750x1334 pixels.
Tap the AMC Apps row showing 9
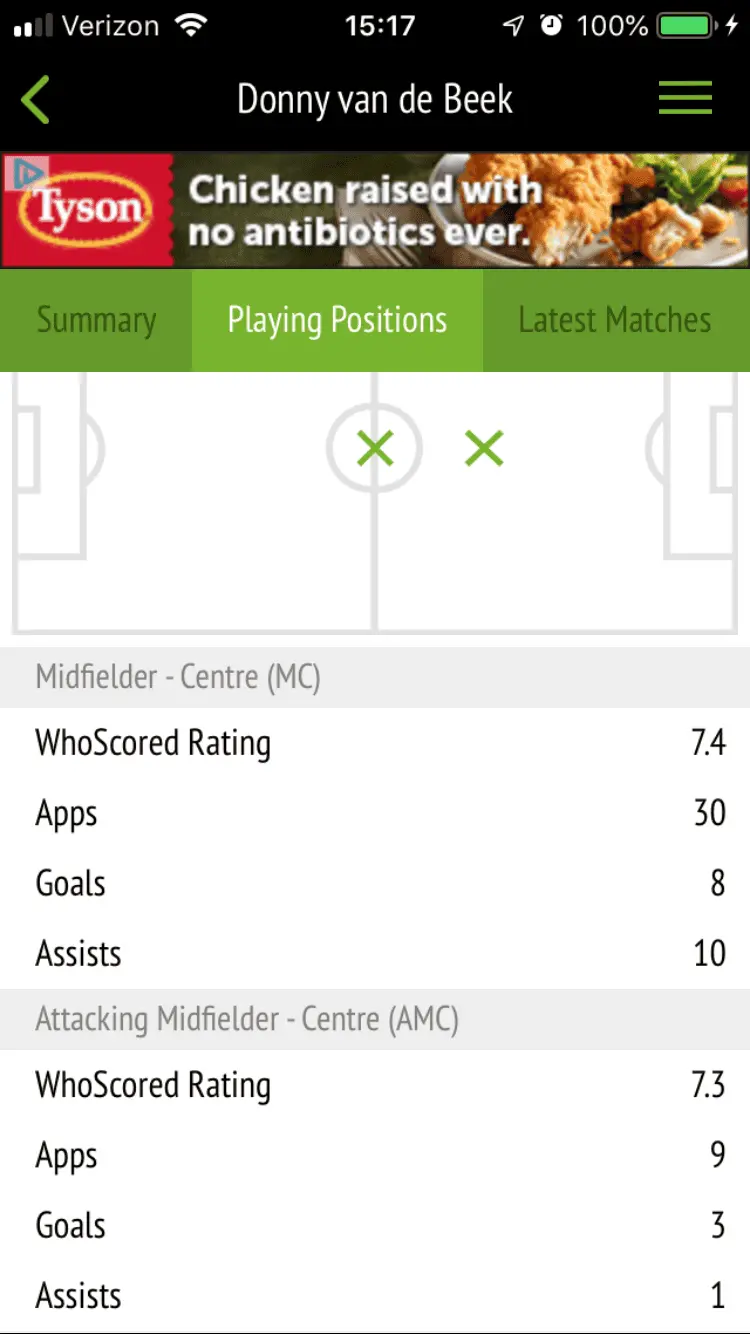tap(375, 1155)
